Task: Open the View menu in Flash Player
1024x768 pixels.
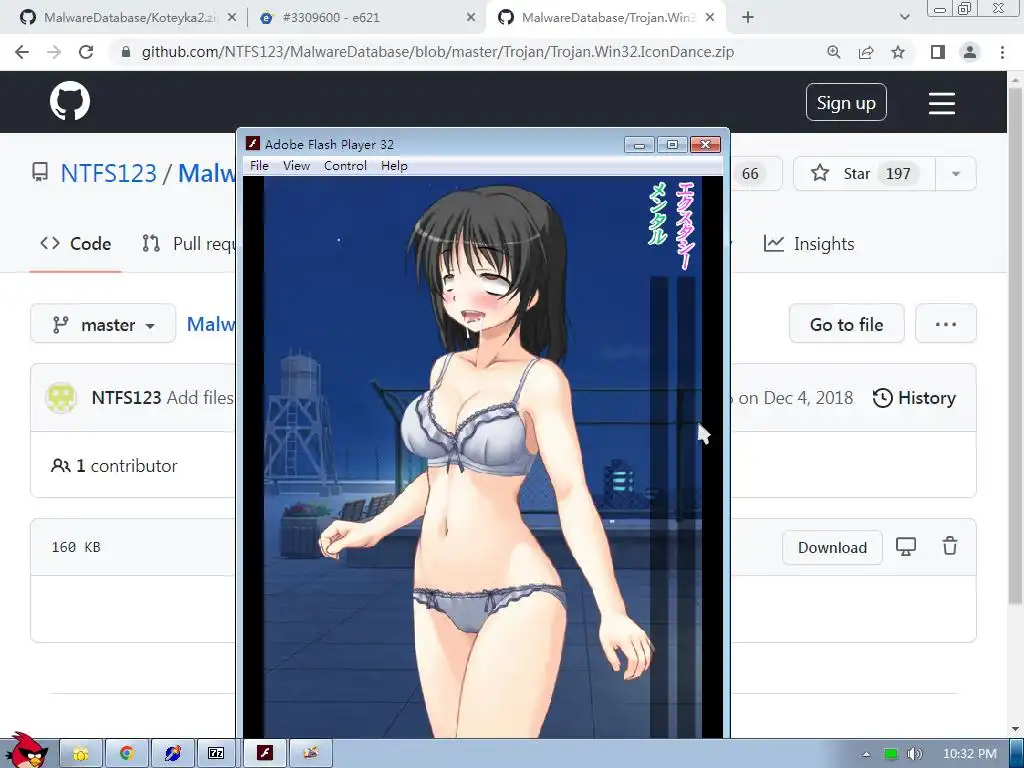Action: pyautogui.click(x=296, y=166)
